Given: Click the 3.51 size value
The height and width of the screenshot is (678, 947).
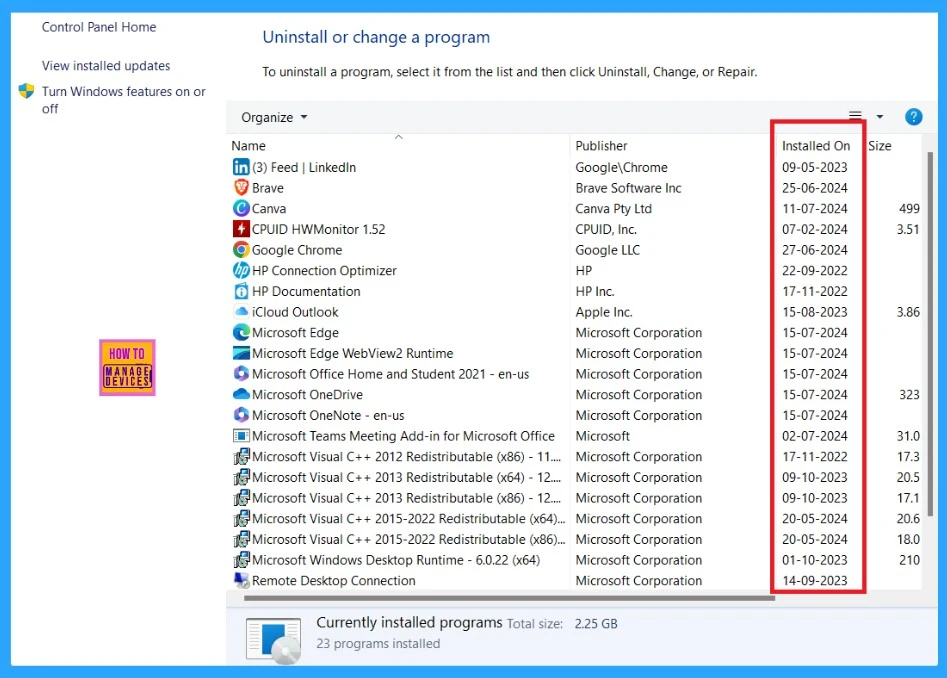Looking at the screenshot, I should 908,229.
